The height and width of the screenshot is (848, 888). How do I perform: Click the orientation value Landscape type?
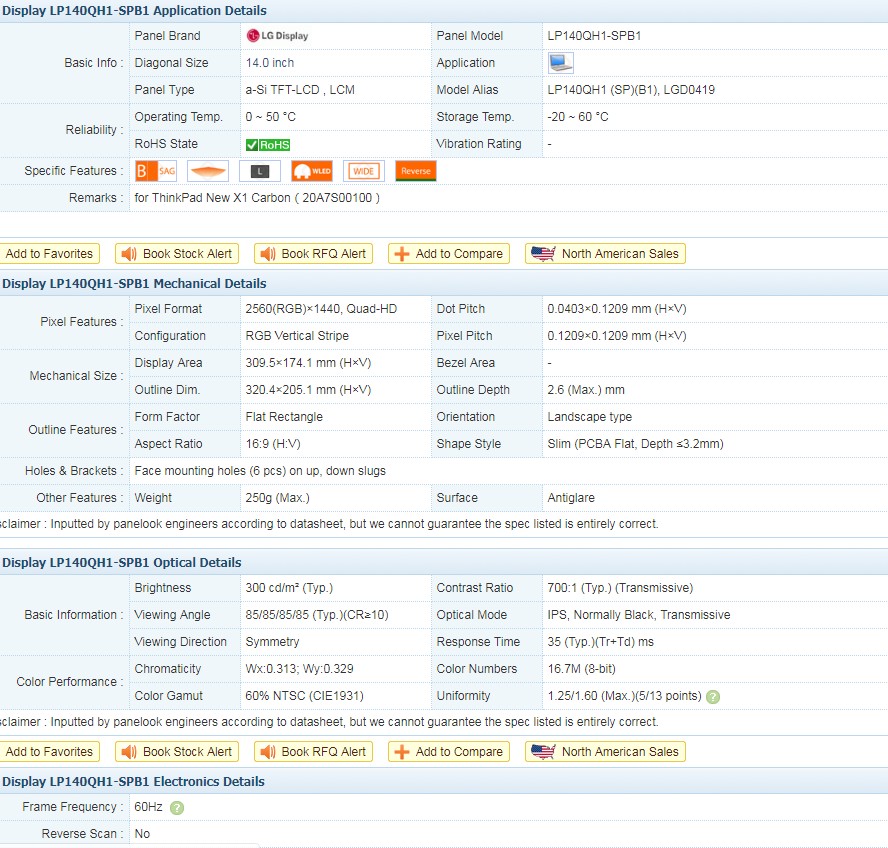590,417
